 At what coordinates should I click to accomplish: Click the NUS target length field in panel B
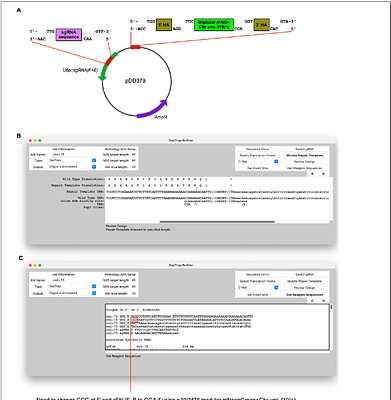tap(134, 155)
